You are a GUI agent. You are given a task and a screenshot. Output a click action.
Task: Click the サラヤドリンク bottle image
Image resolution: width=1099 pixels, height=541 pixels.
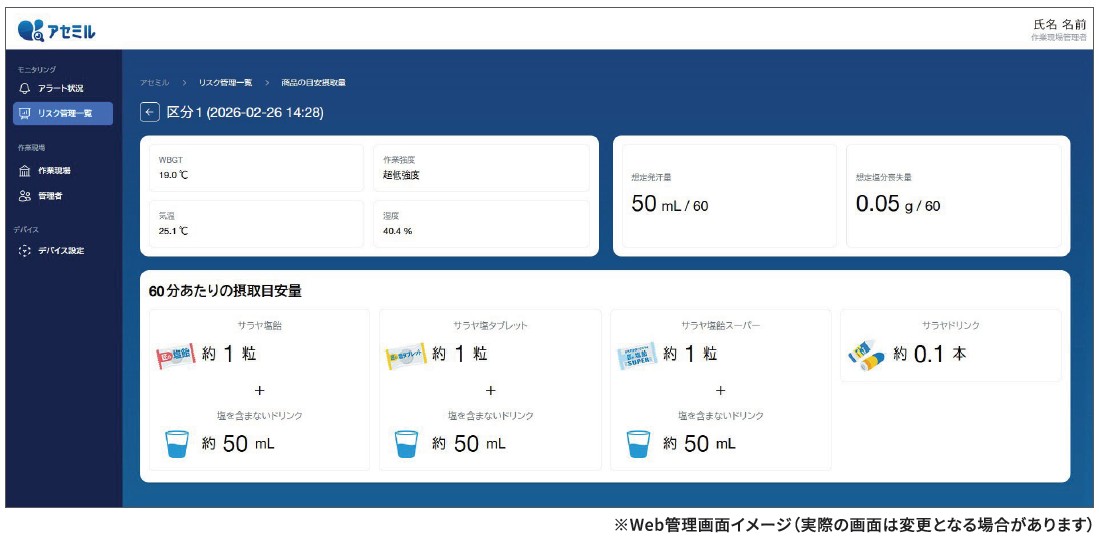pyautogui.click(x=865, y=355)
